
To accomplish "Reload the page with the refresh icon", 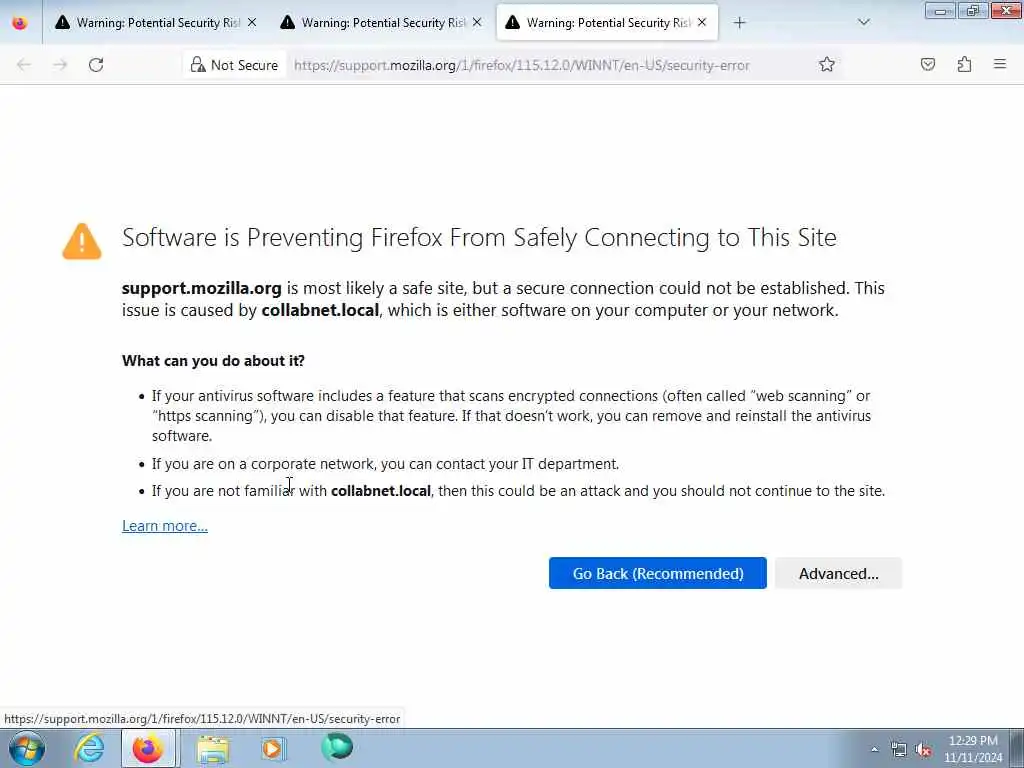I will tap(96, 65).
